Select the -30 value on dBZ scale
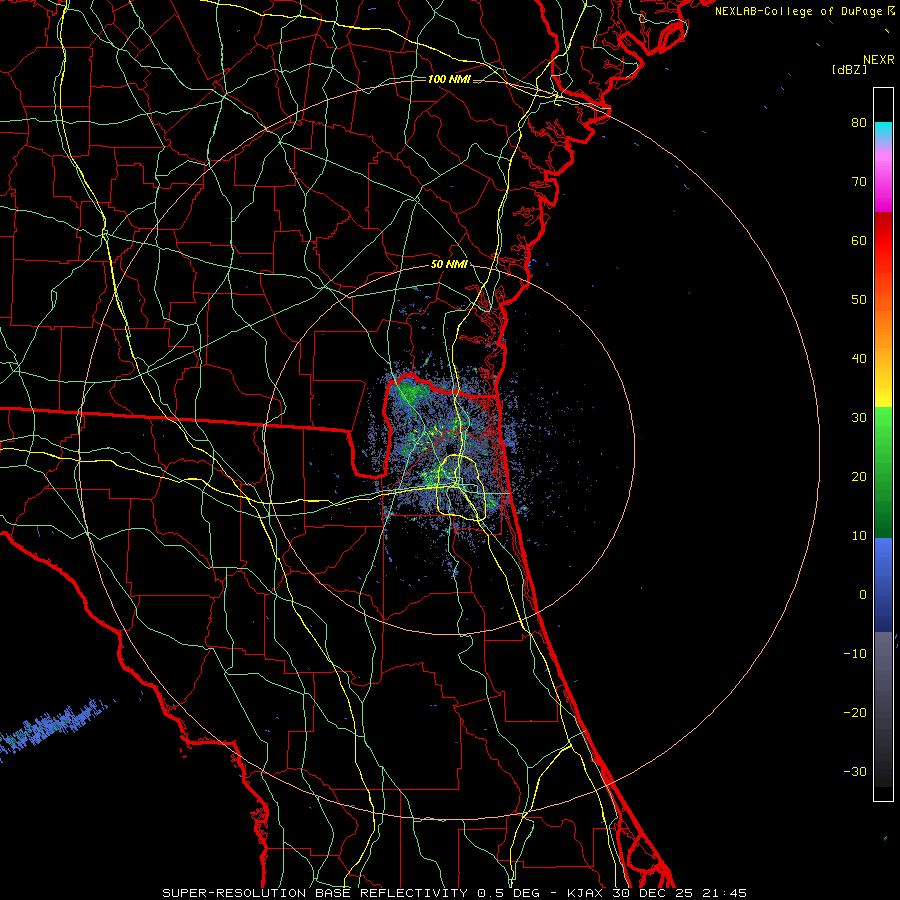The height and width of the screenshot is (900, 900). point(855,771)
